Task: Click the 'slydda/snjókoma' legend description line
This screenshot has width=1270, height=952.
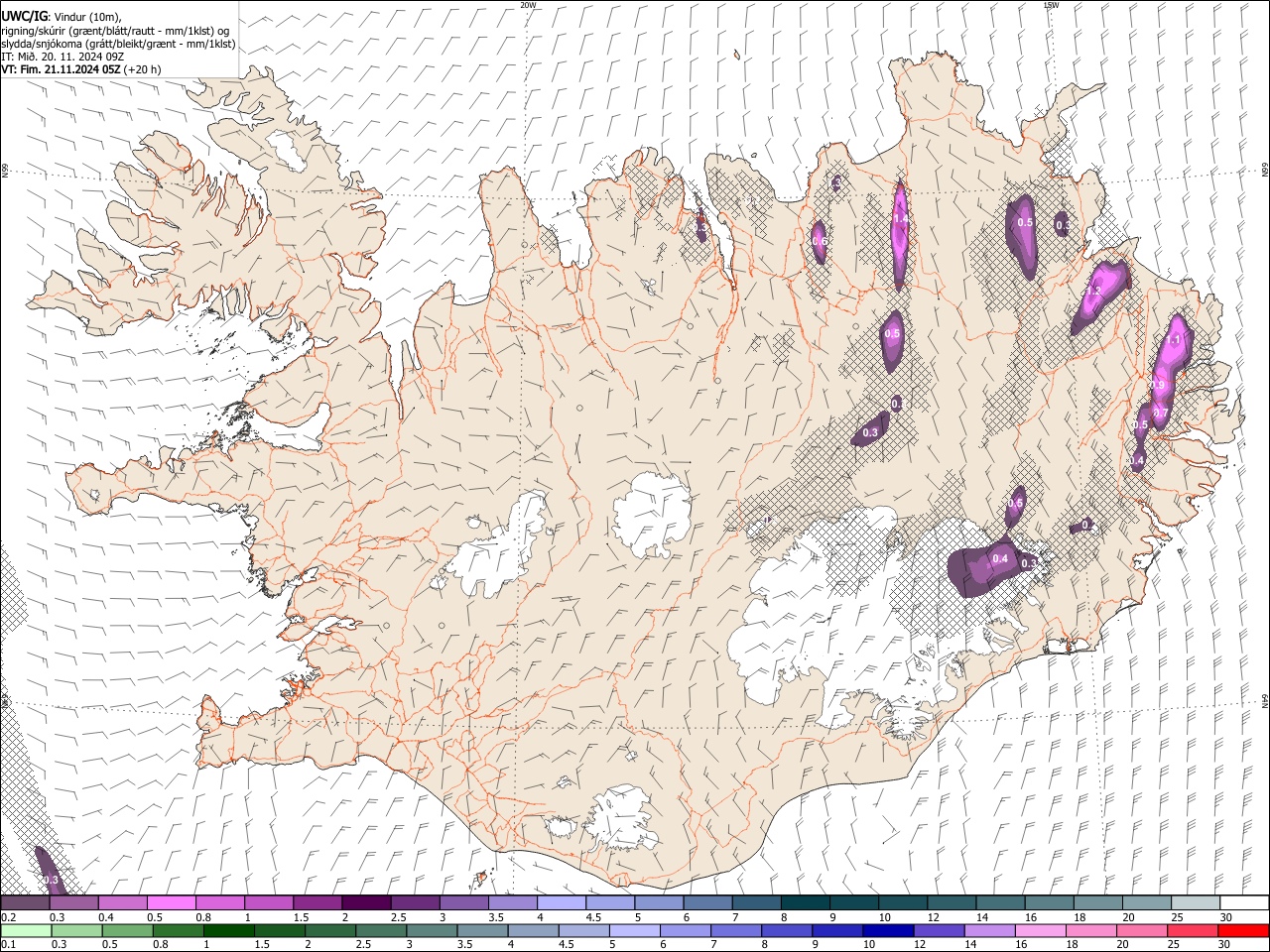Action: pos(117,44)
